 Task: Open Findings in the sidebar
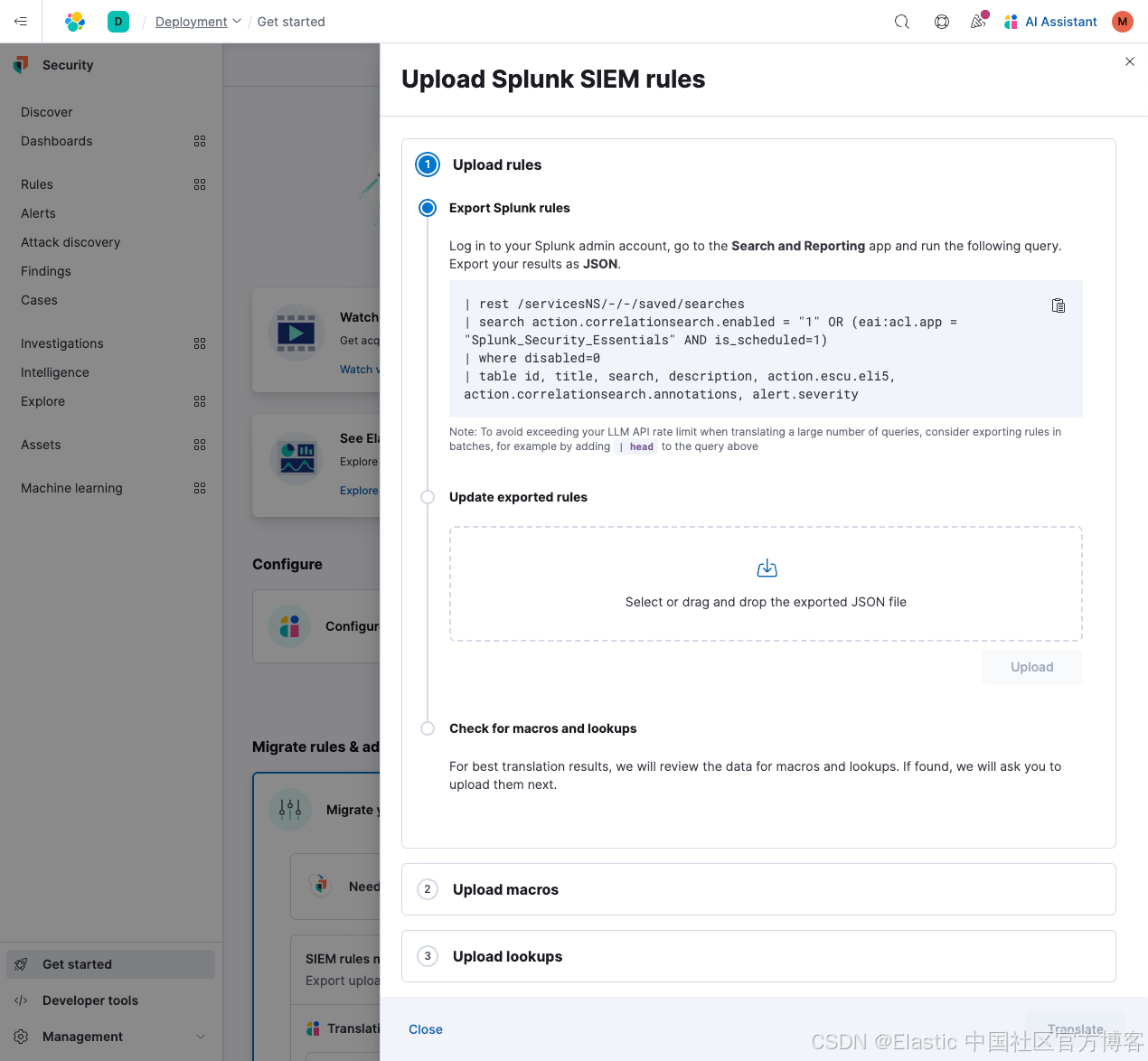click(x=46, y=271)
